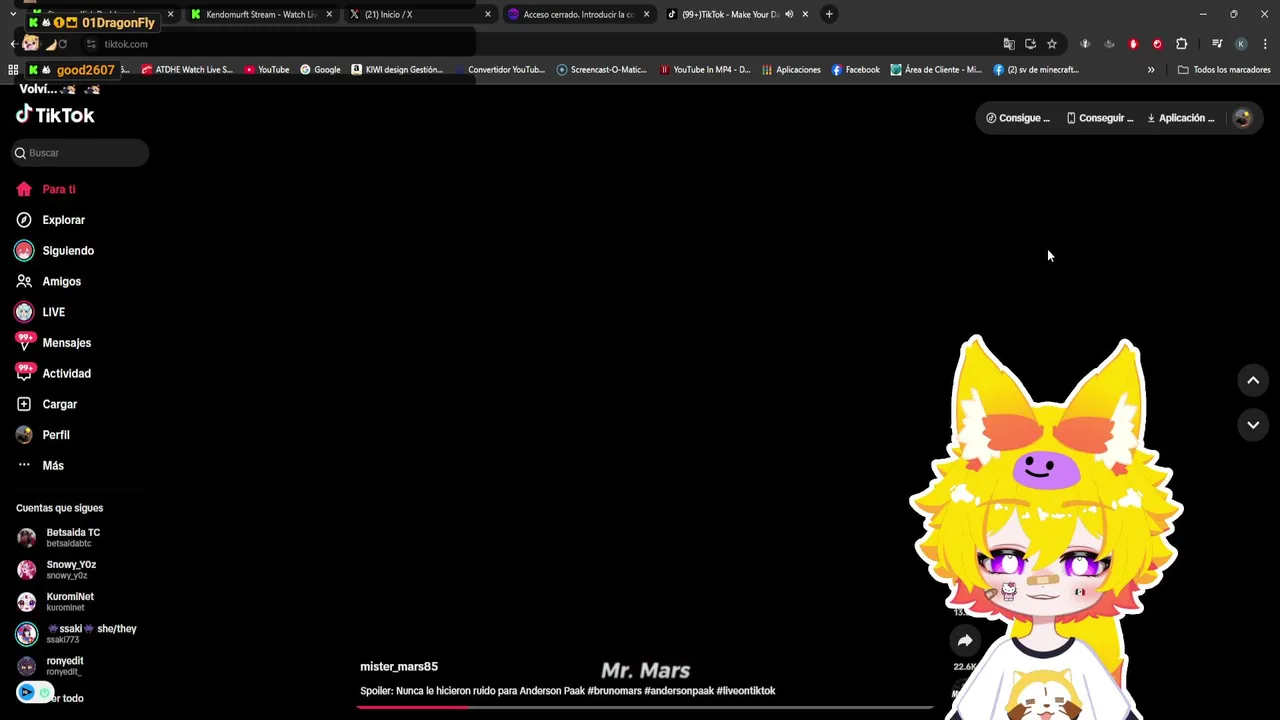Close the TikTok browser tab
1280x720 pixels.
coord(805,14)
